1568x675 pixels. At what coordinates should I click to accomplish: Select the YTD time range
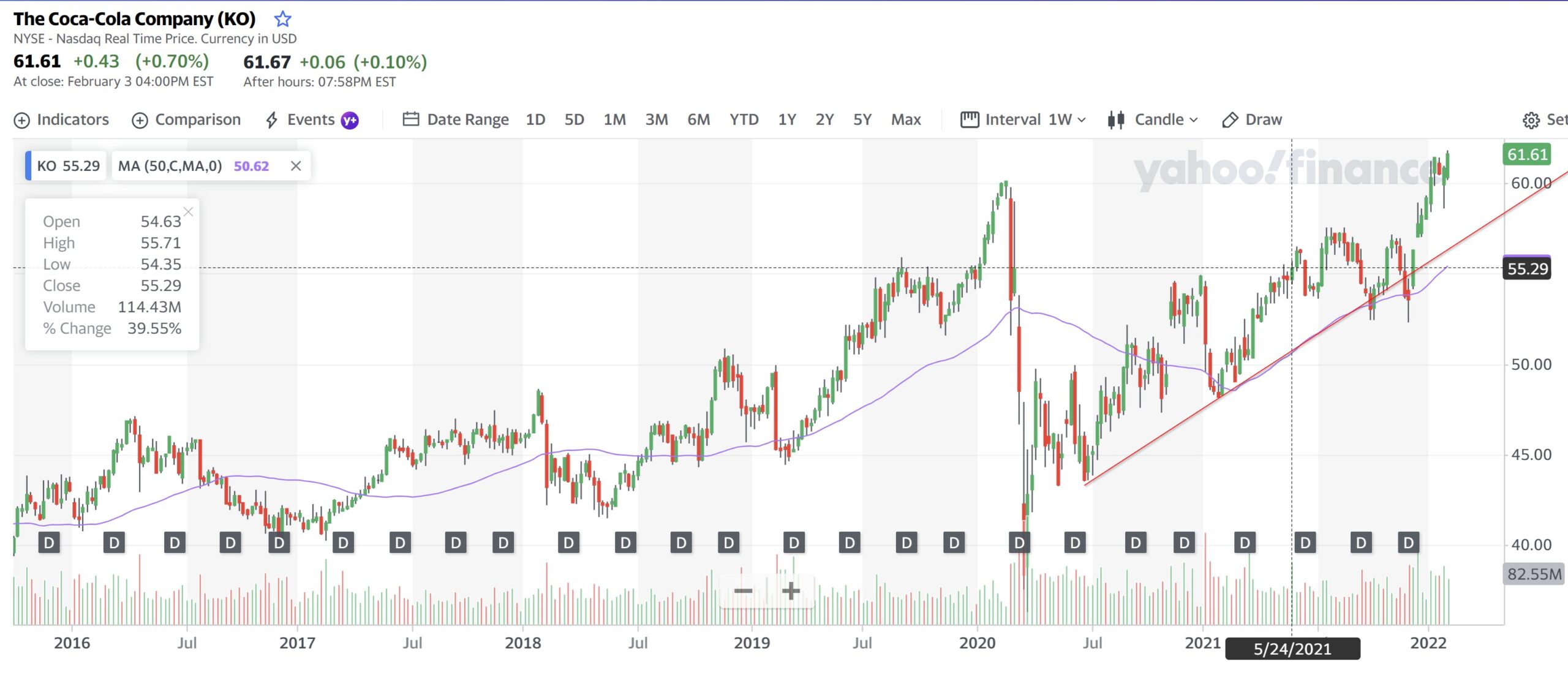tap(744, 119)
